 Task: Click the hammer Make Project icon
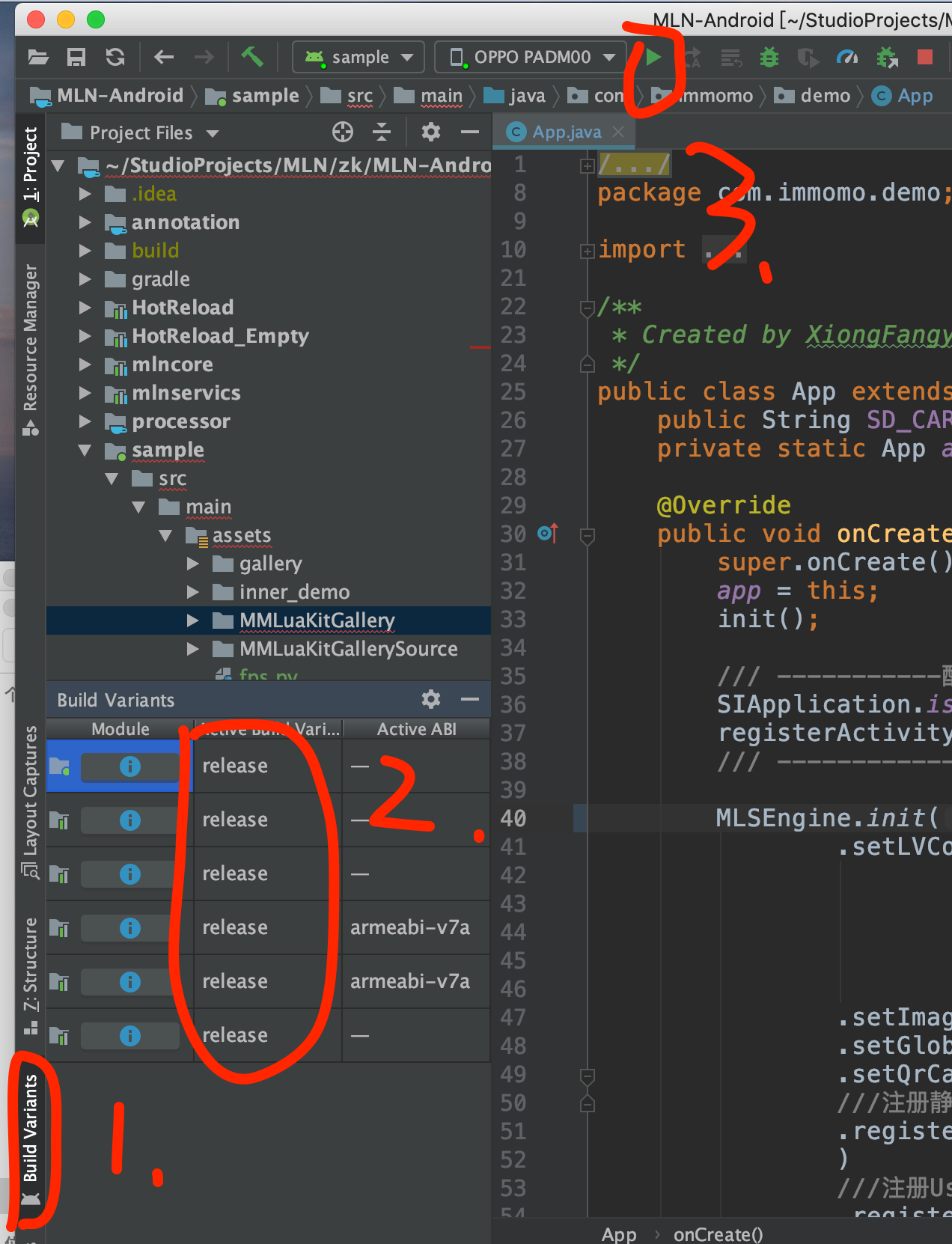251,57
